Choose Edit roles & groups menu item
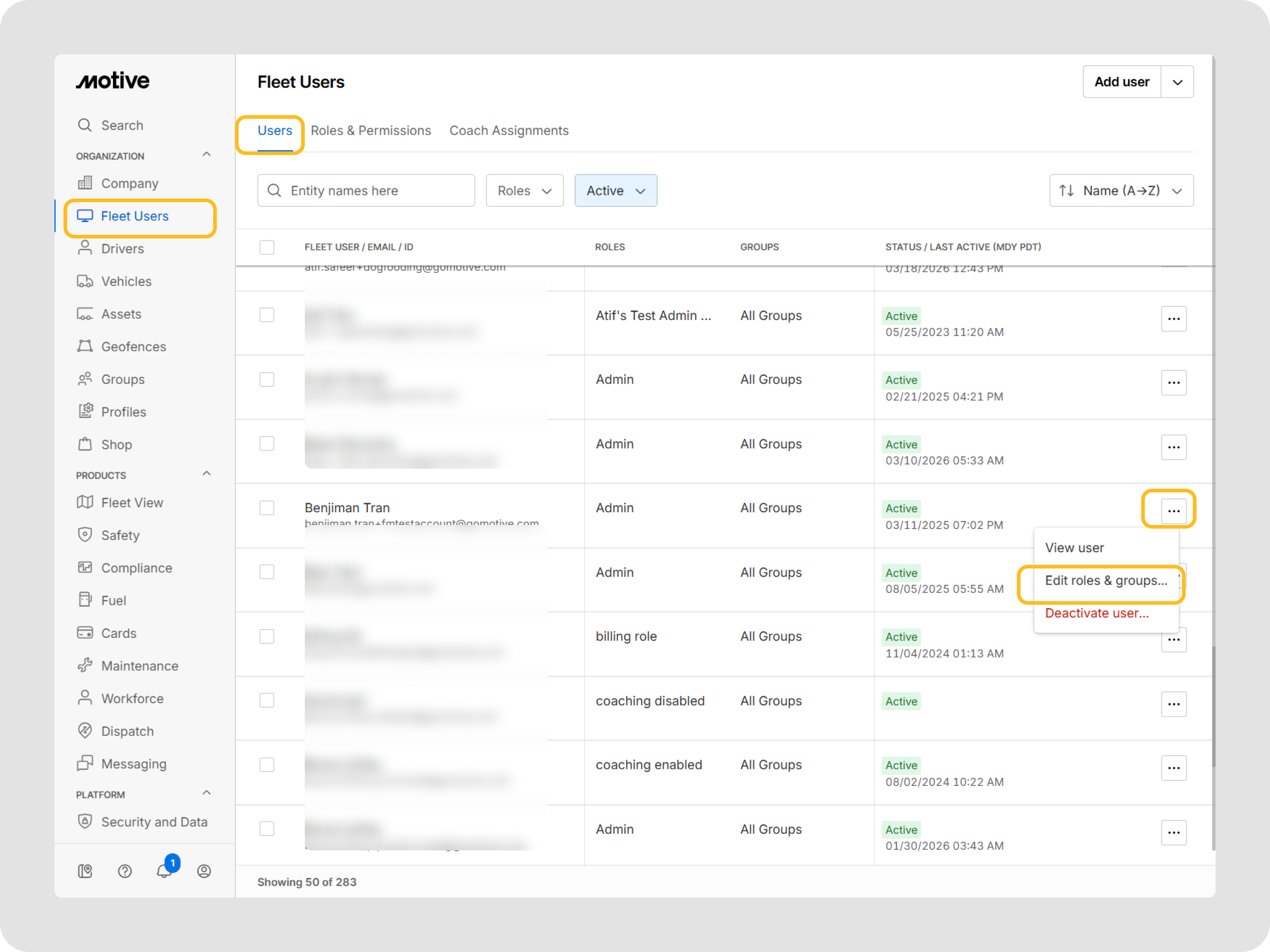1270x952 pixels. 1105,580
